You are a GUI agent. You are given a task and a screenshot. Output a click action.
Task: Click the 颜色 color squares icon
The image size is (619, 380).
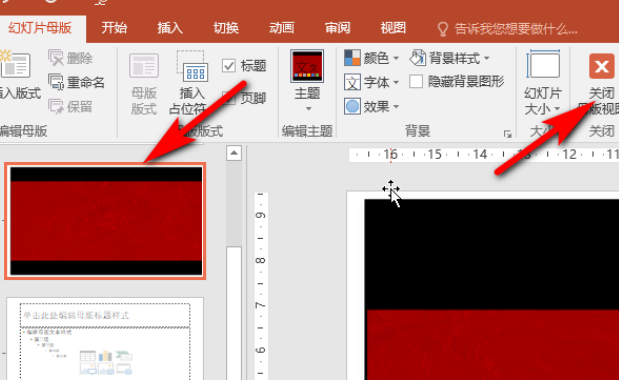point(352,58)
